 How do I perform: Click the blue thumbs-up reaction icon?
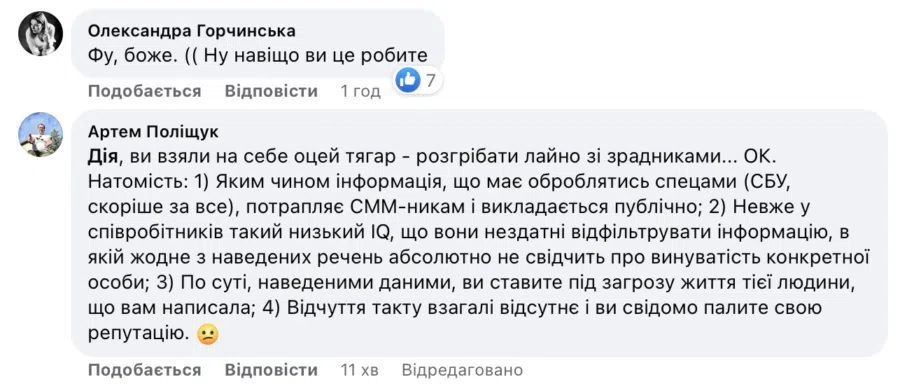[408, 81]
